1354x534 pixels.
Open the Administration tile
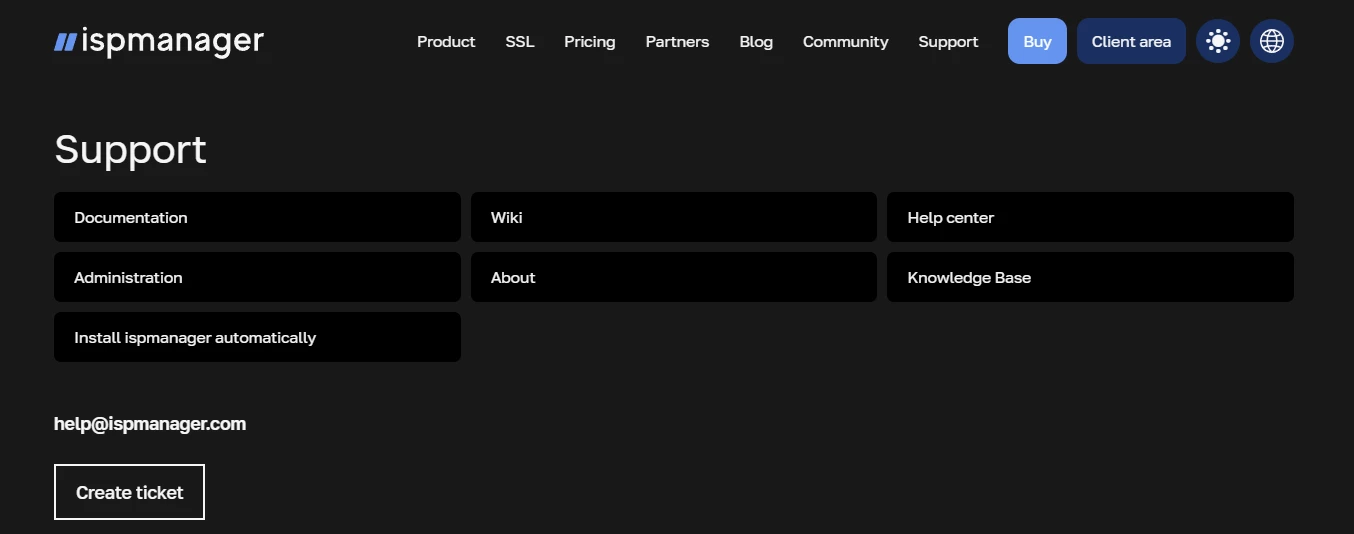257,277
